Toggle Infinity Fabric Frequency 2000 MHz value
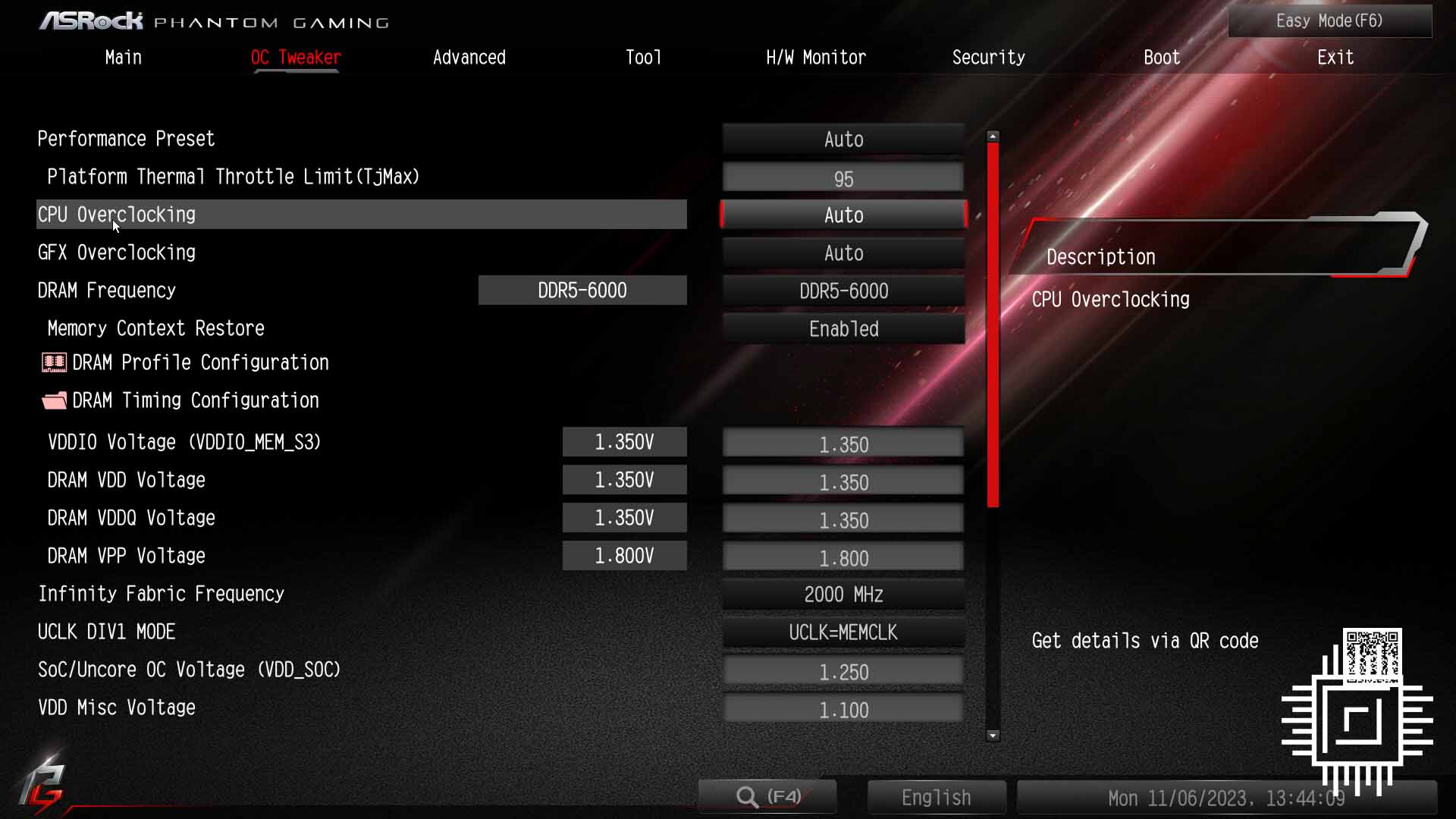This screenshot has width=1456, height=819. point(843,594)
